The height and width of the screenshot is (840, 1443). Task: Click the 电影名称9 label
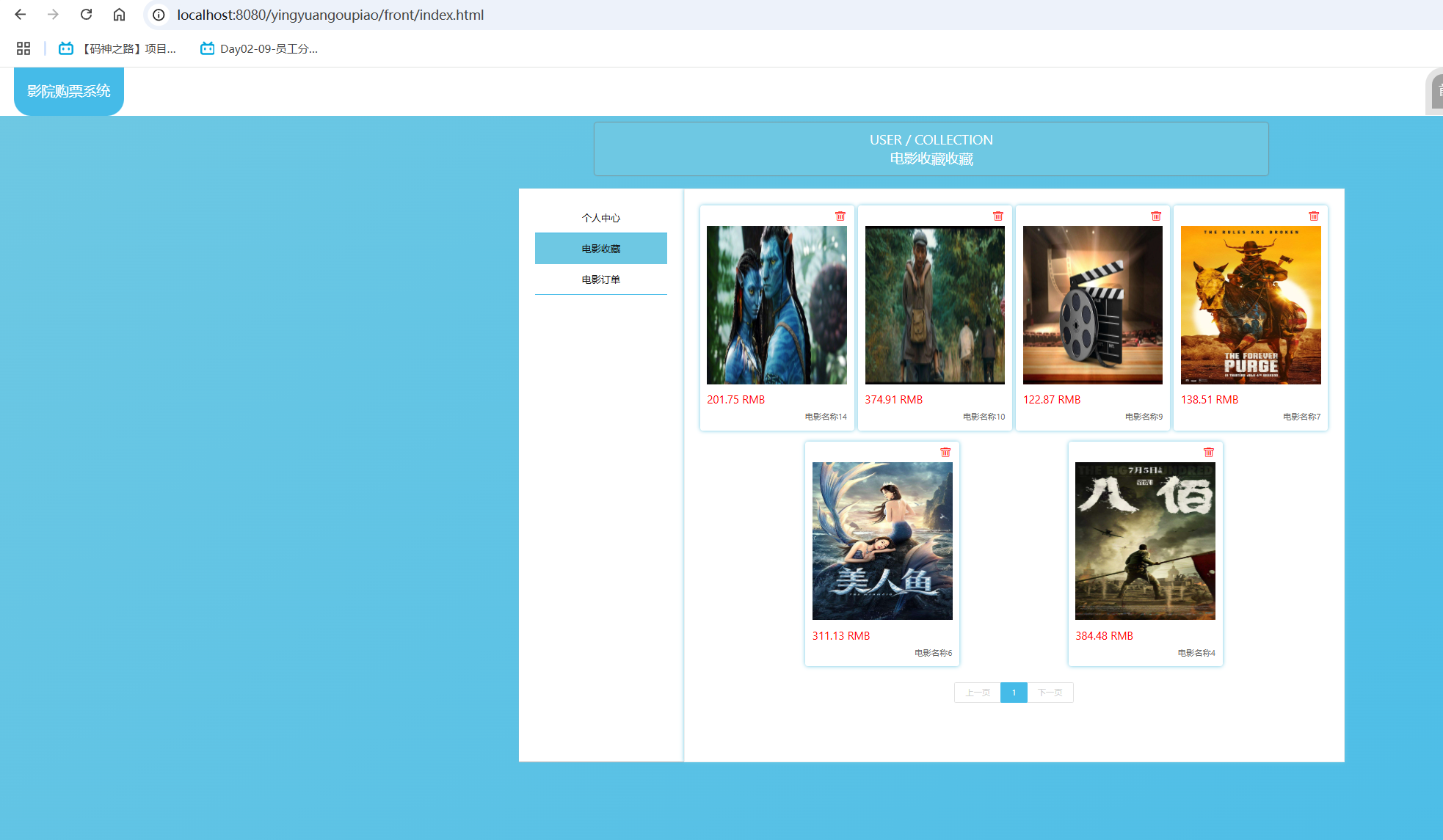1144,417
